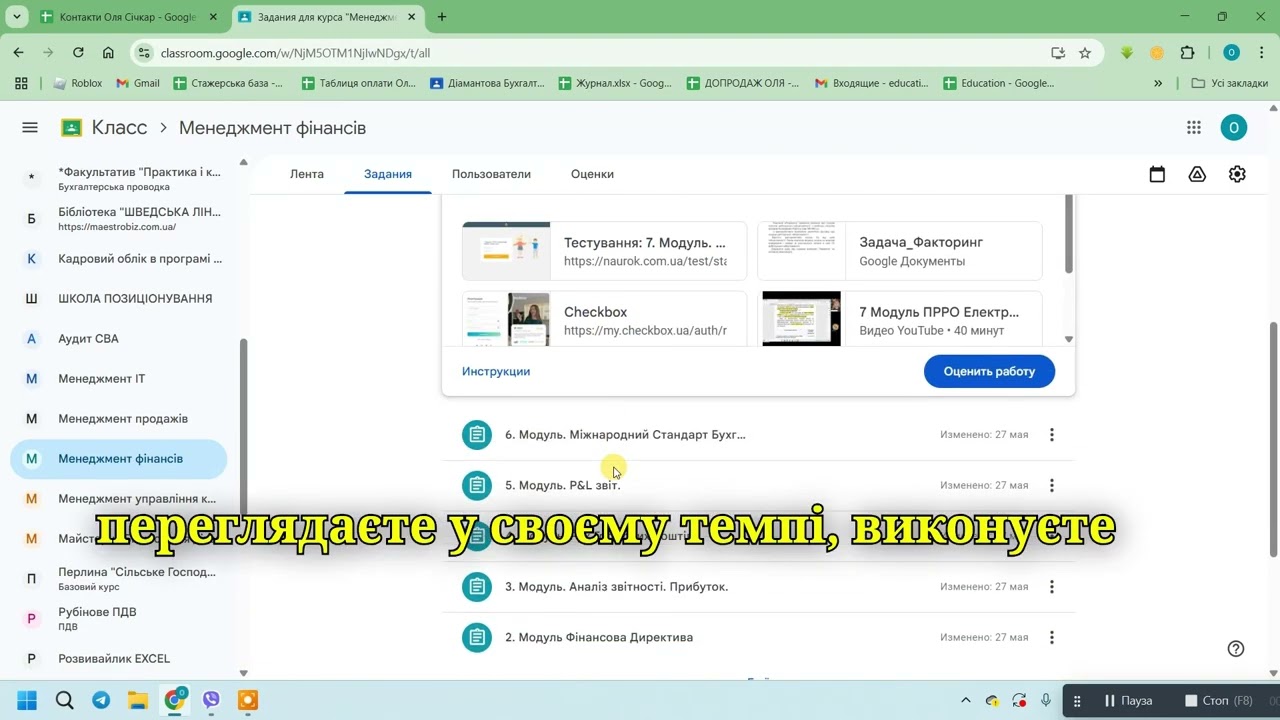
Task: Expand the Chrome tab search dropdown arrow
Action: (x=17, y=17)
